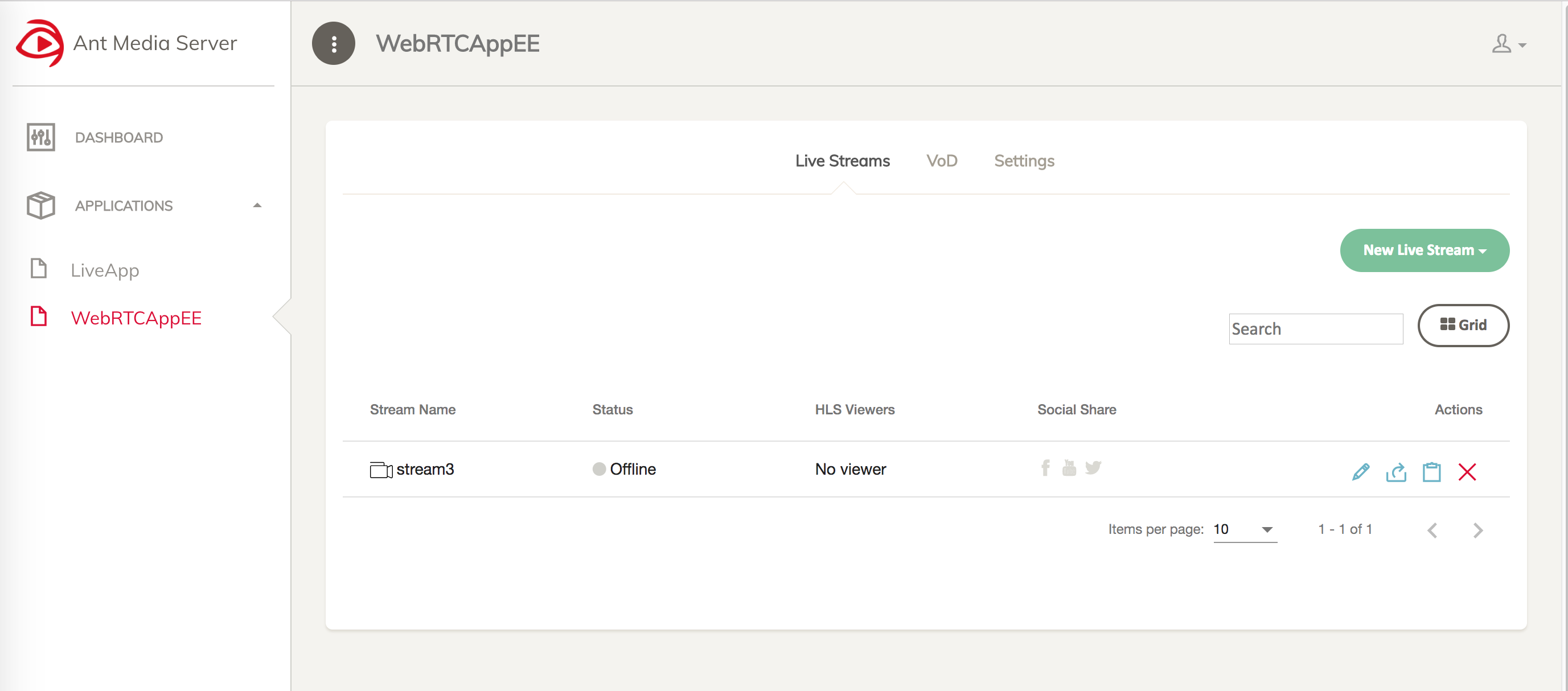This screenshot has width=1568, height=691.
Task: Select WebRTCAppEE in the sidebar
Action: (136, 318)
